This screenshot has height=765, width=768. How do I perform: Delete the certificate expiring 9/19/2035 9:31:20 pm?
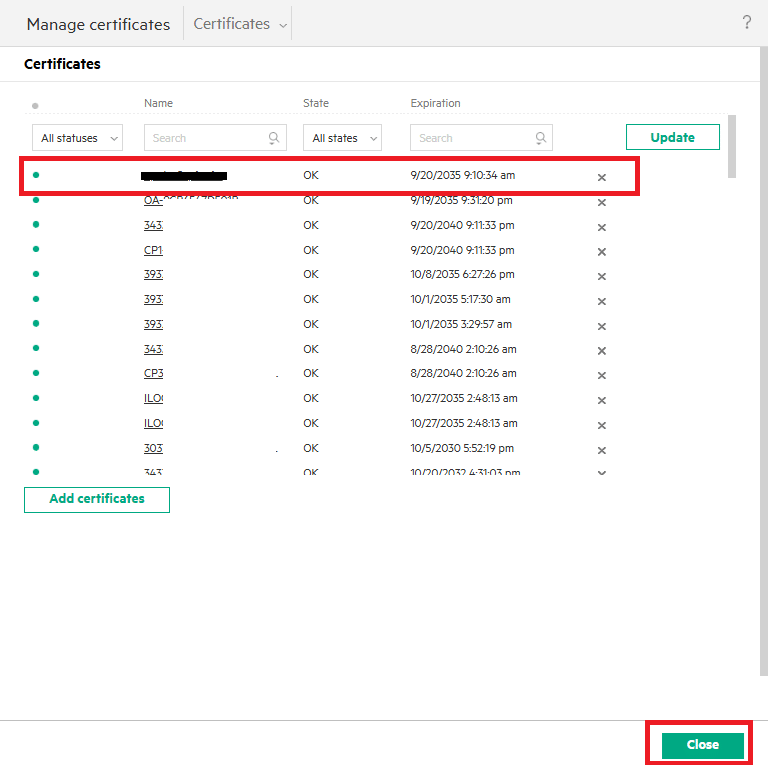[602, 202]
